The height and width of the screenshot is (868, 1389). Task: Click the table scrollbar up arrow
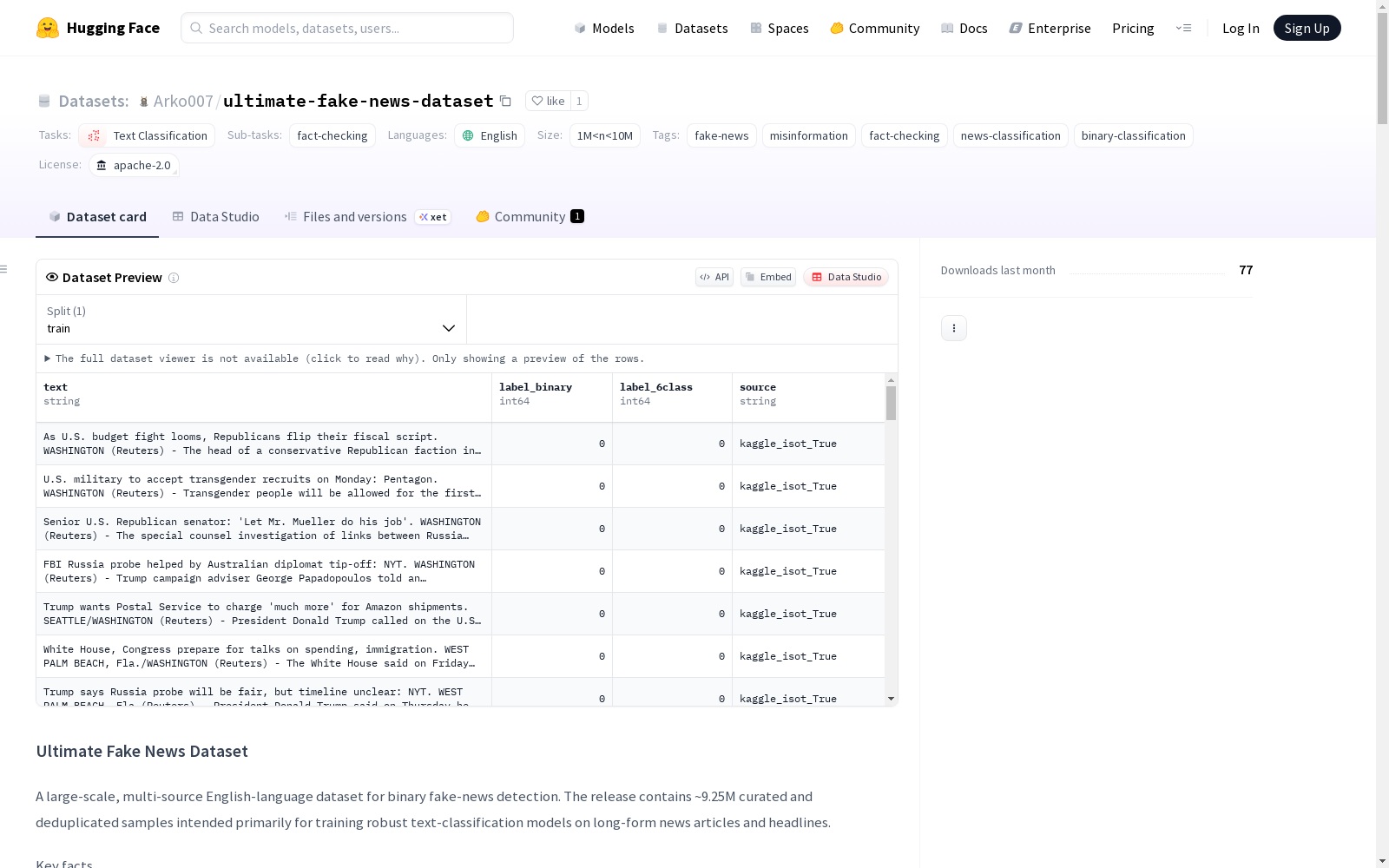pos(891,380)
